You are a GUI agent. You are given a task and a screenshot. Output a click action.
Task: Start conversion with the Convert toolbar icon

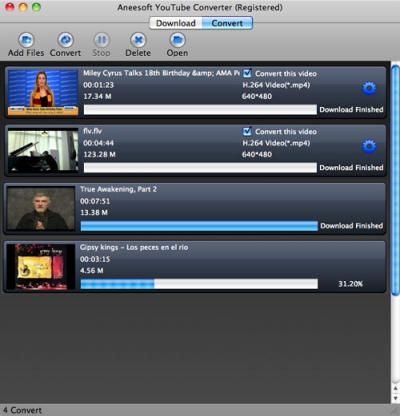click(x=65, y=40)
